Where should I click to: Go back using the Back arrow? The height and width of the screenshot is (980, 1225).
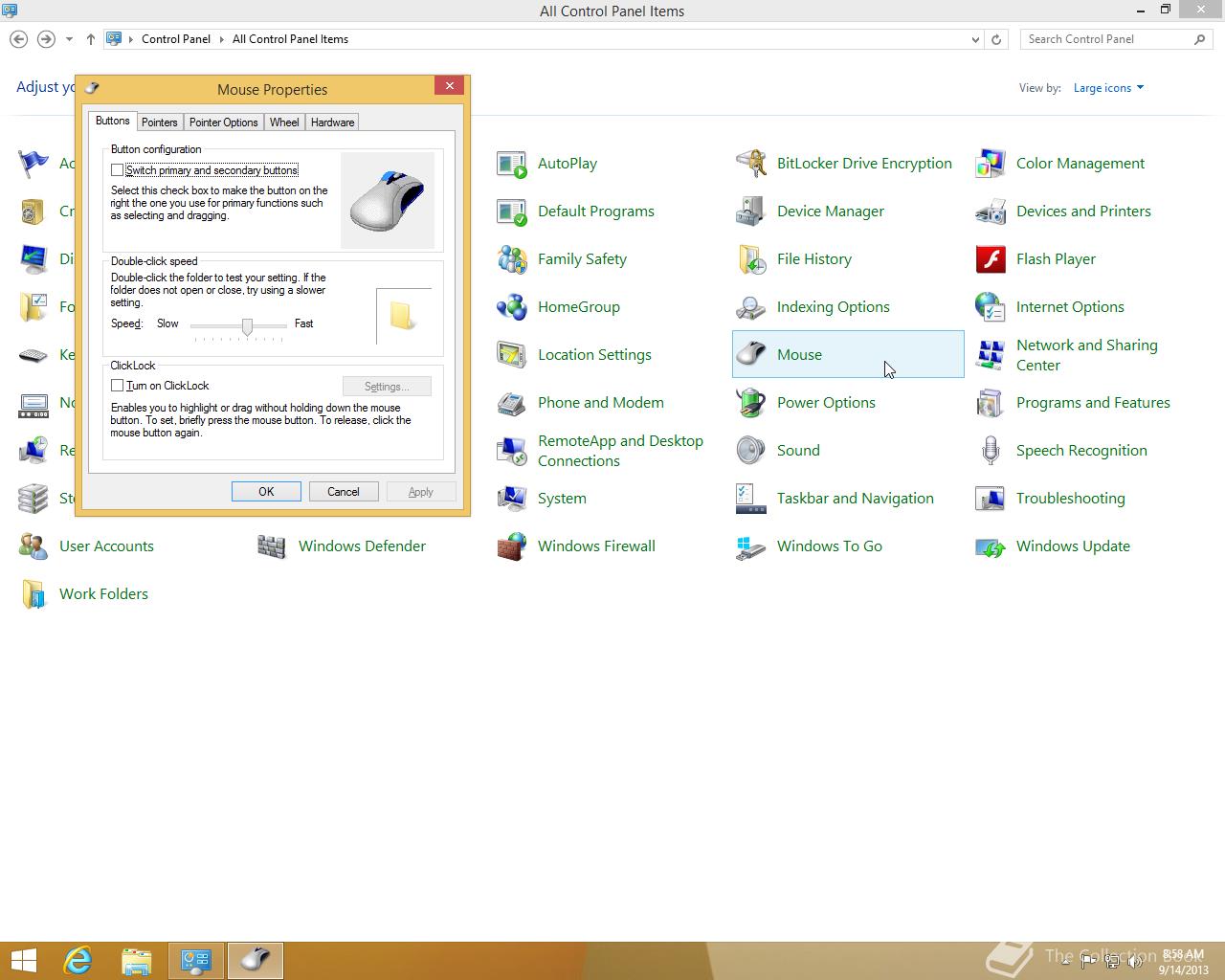click(x=18, y=39)
